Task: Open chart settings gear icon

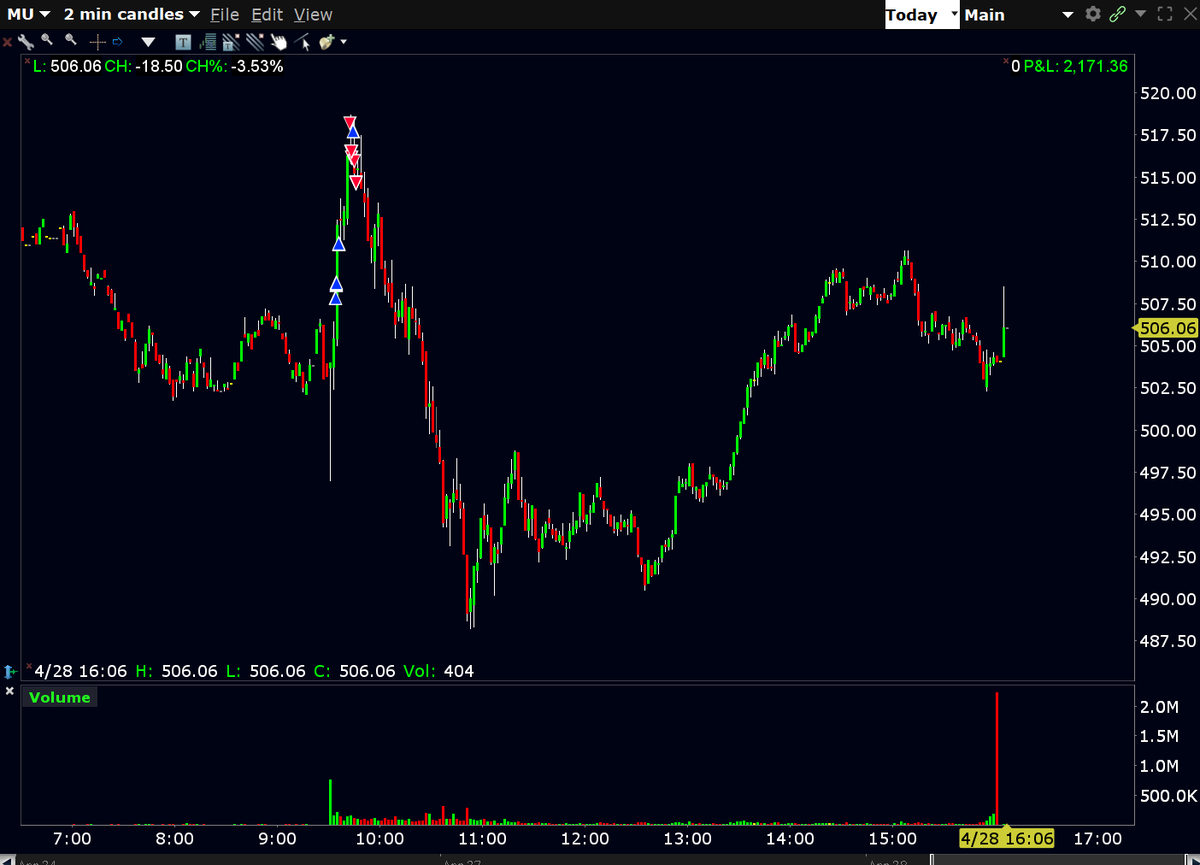Action: (x=1092, y=14)
